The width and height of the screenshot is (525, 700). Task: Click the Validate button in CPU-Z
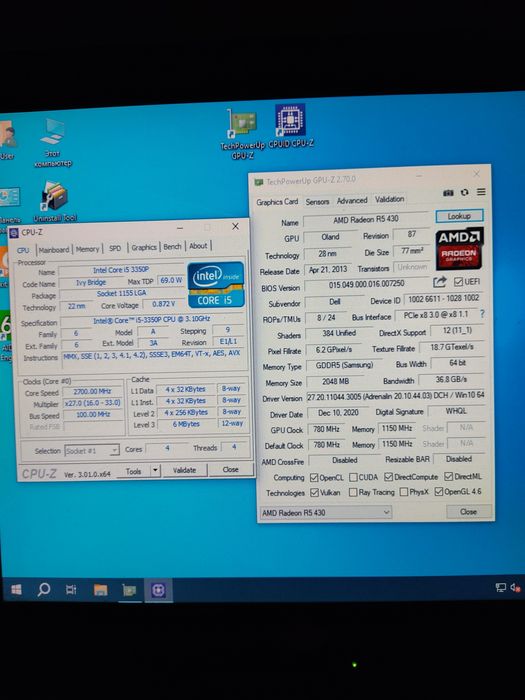click(184, 470)
